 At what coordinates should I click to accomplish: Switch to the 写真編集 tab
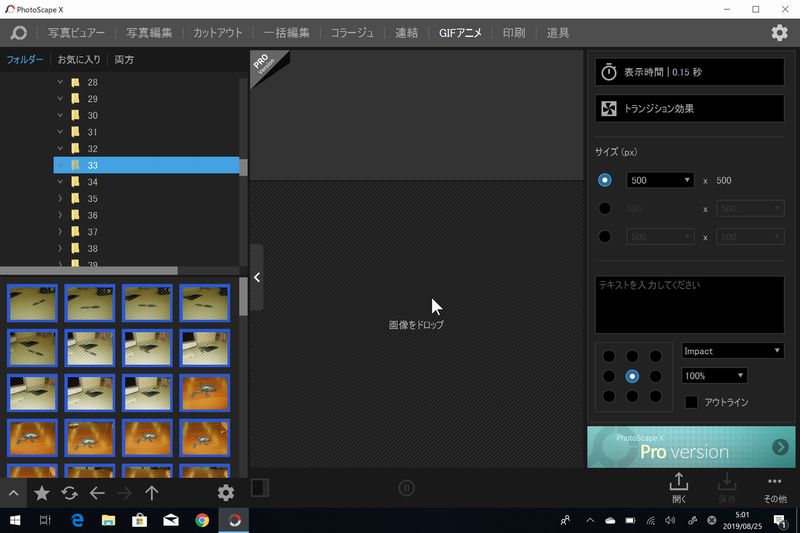(x=149, y=32)
